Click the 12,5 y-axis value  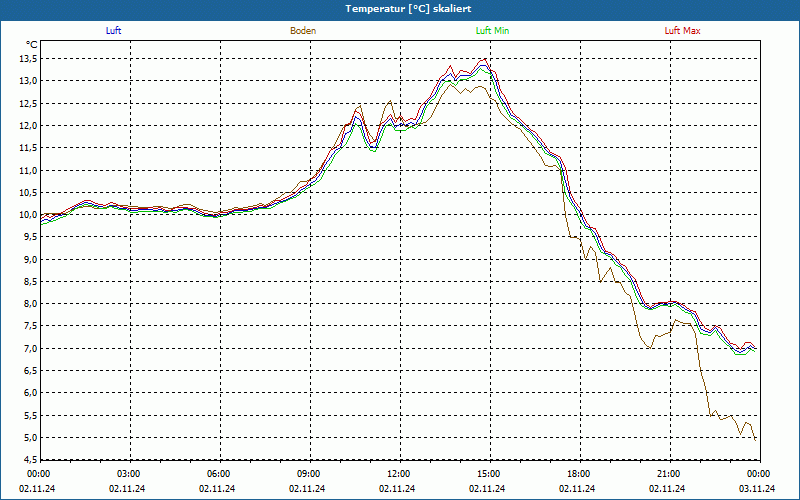pos(28,104)
